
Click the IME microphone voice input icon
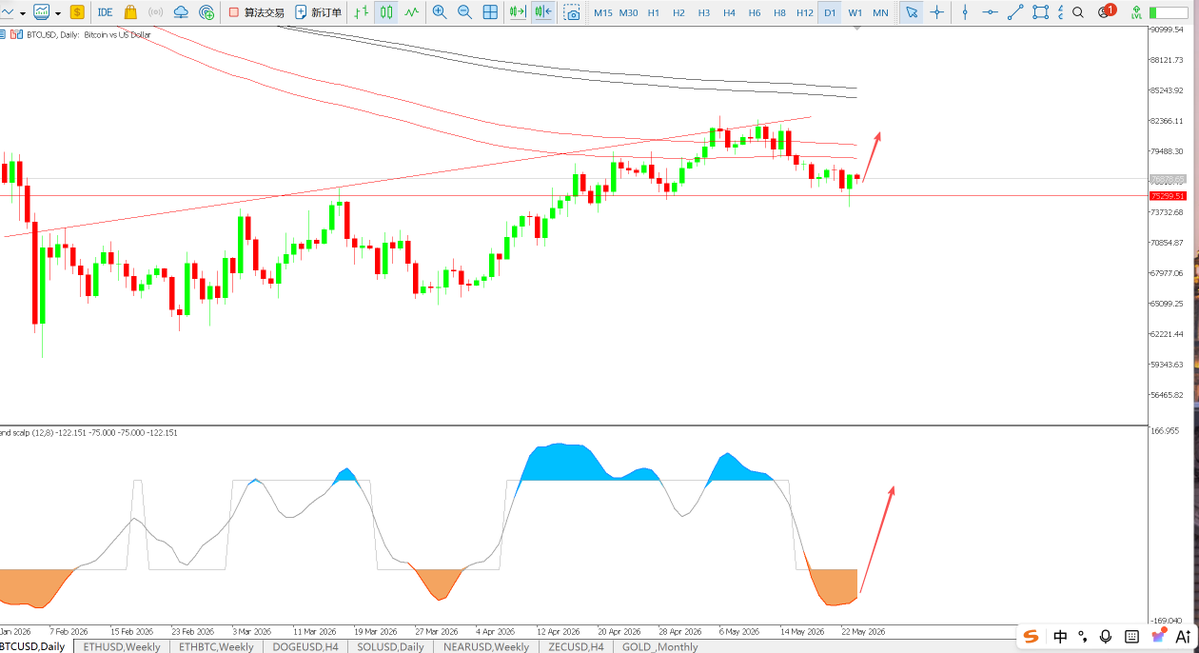(x=1106, y=636)
